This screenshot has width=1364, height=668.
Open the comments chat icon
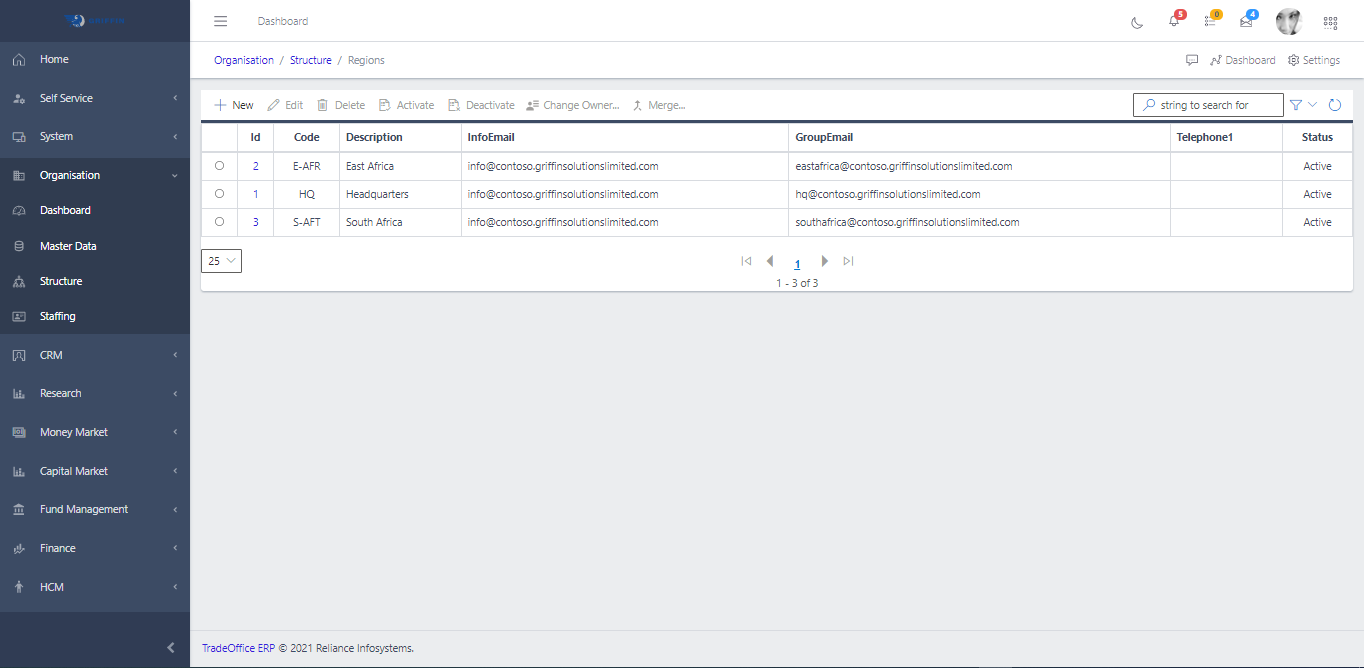tap(1192, 60)
